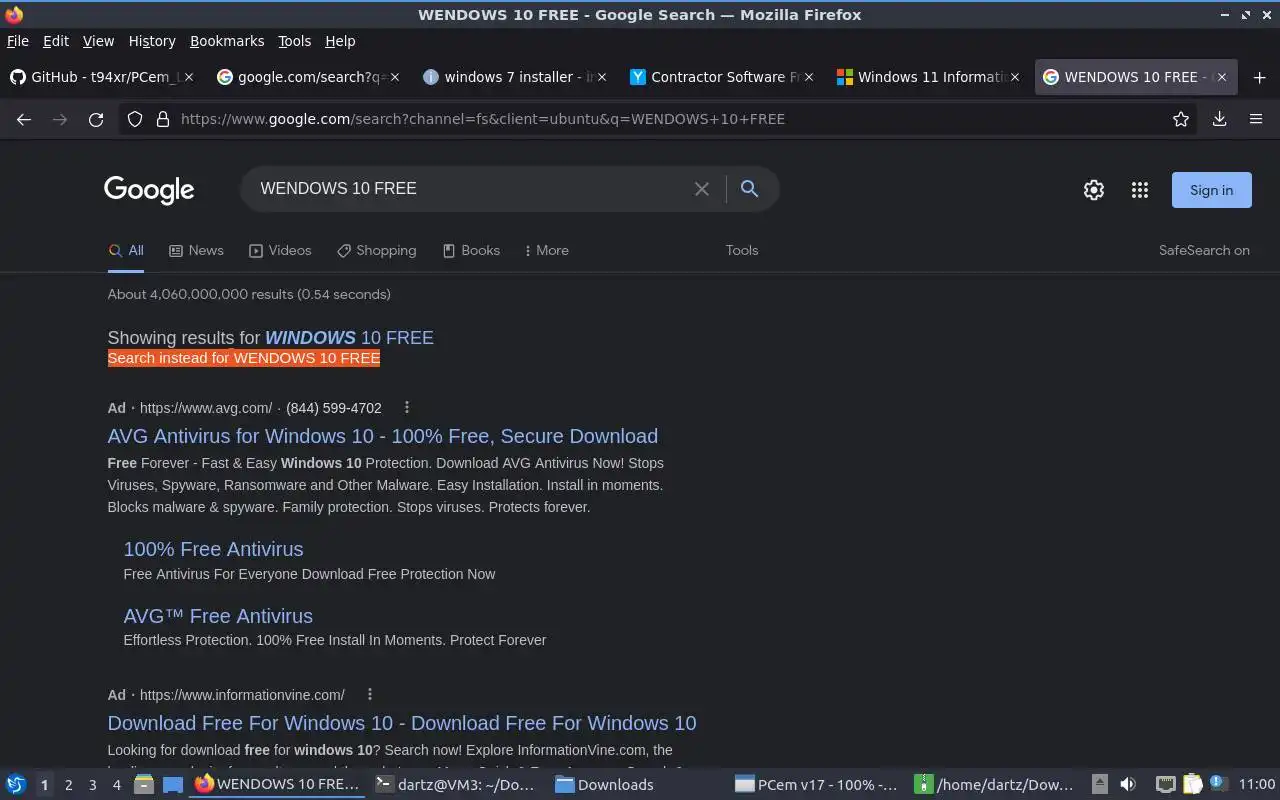This screenshot has width=1280, height=800.
Task: Open the volume control in tray
Action: 1128,785
